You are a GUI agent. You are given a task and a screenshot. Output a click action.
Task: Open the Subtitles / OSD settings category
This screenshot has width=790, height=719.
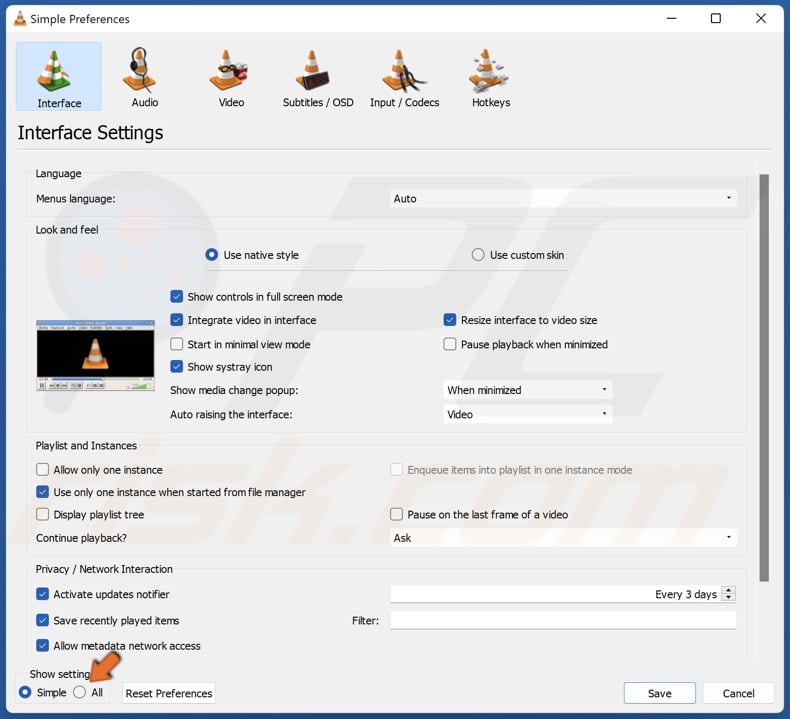(318, 77)
